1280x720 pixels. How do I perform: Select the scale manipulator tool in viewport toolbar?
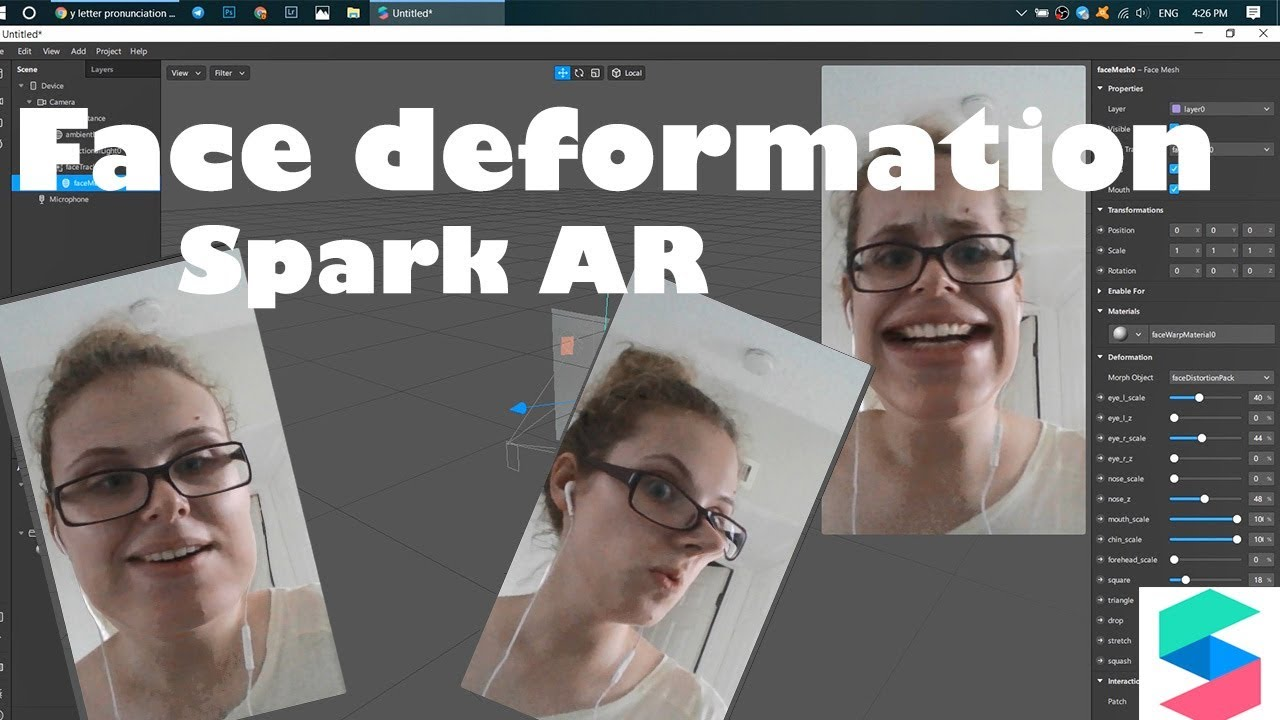point(595,73)
